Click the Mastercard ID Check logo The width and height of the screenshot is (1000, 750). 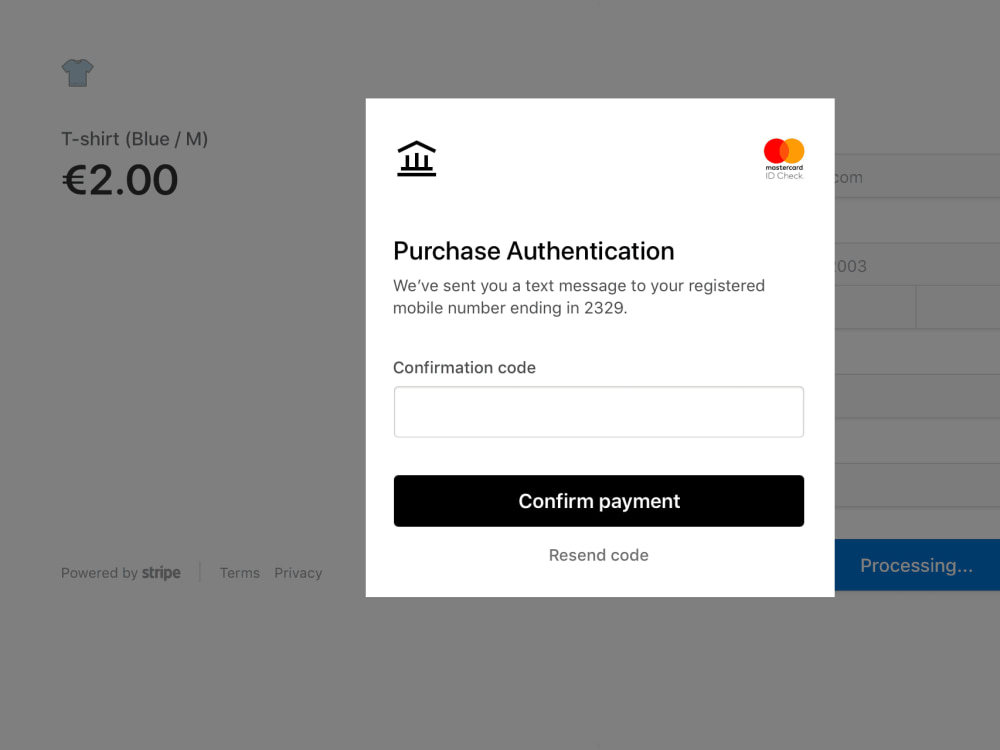click(x=784, y=159)
